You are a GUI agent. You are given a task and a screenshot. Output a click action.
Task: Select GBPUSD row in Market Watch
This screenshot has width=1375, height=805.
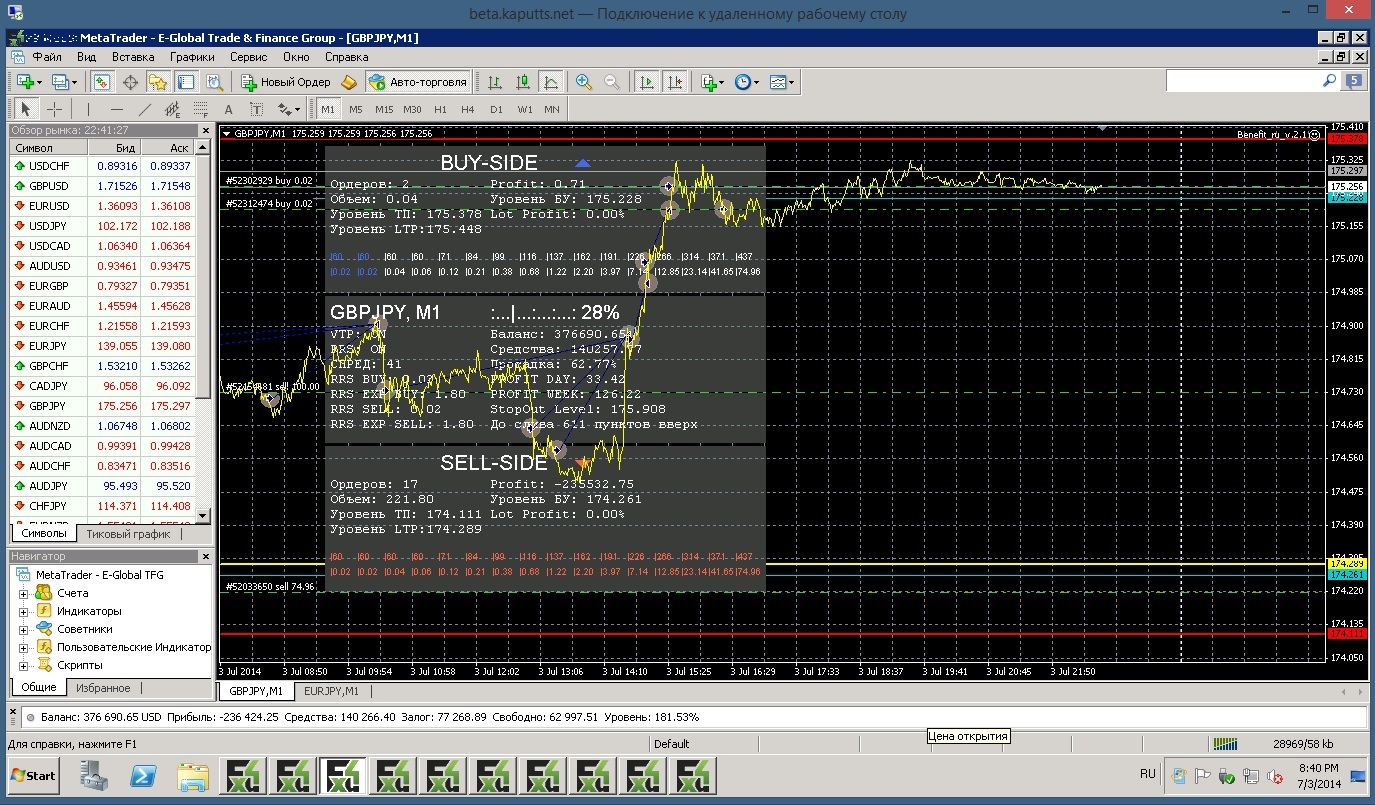tap(49, 186)
